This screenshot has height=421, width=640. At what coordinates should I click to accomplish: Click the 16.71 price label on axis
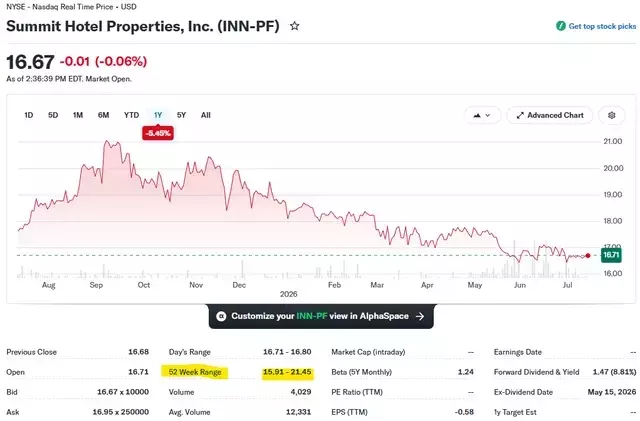(x=611, y=255)
